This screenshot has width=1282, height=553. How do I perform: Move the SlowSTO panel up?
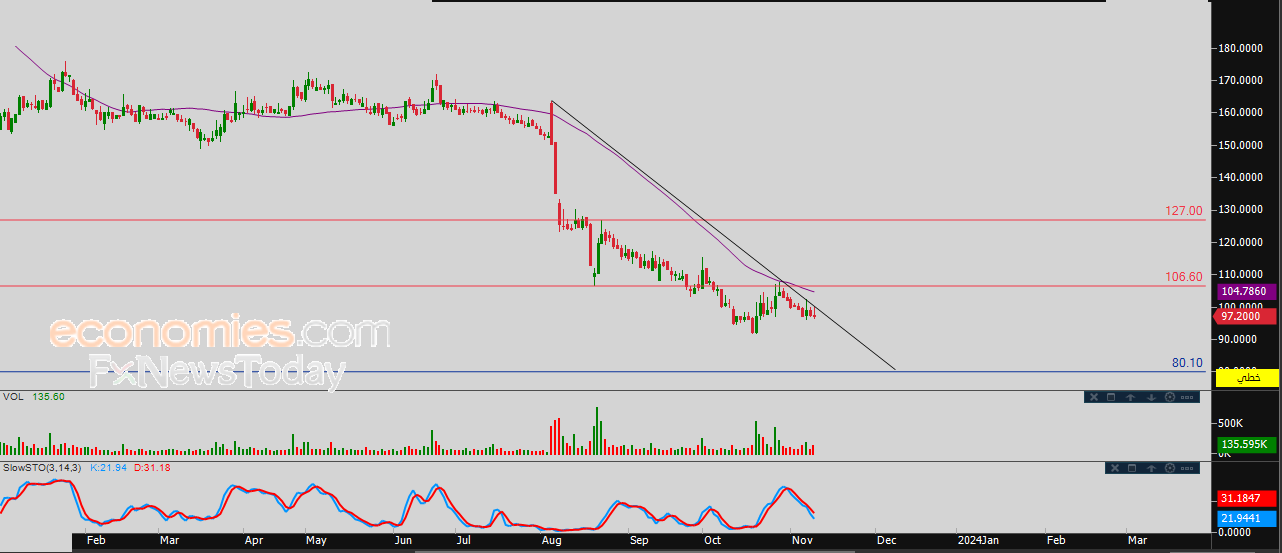tap(1150, 468)
